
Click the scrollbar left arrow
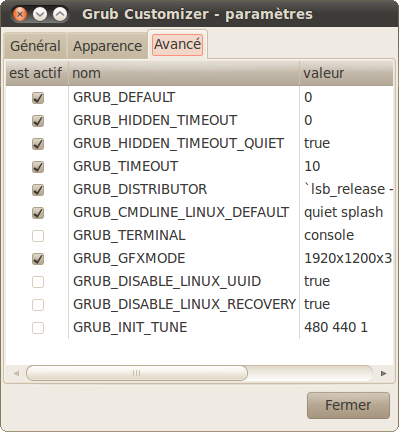pos(16,373)
